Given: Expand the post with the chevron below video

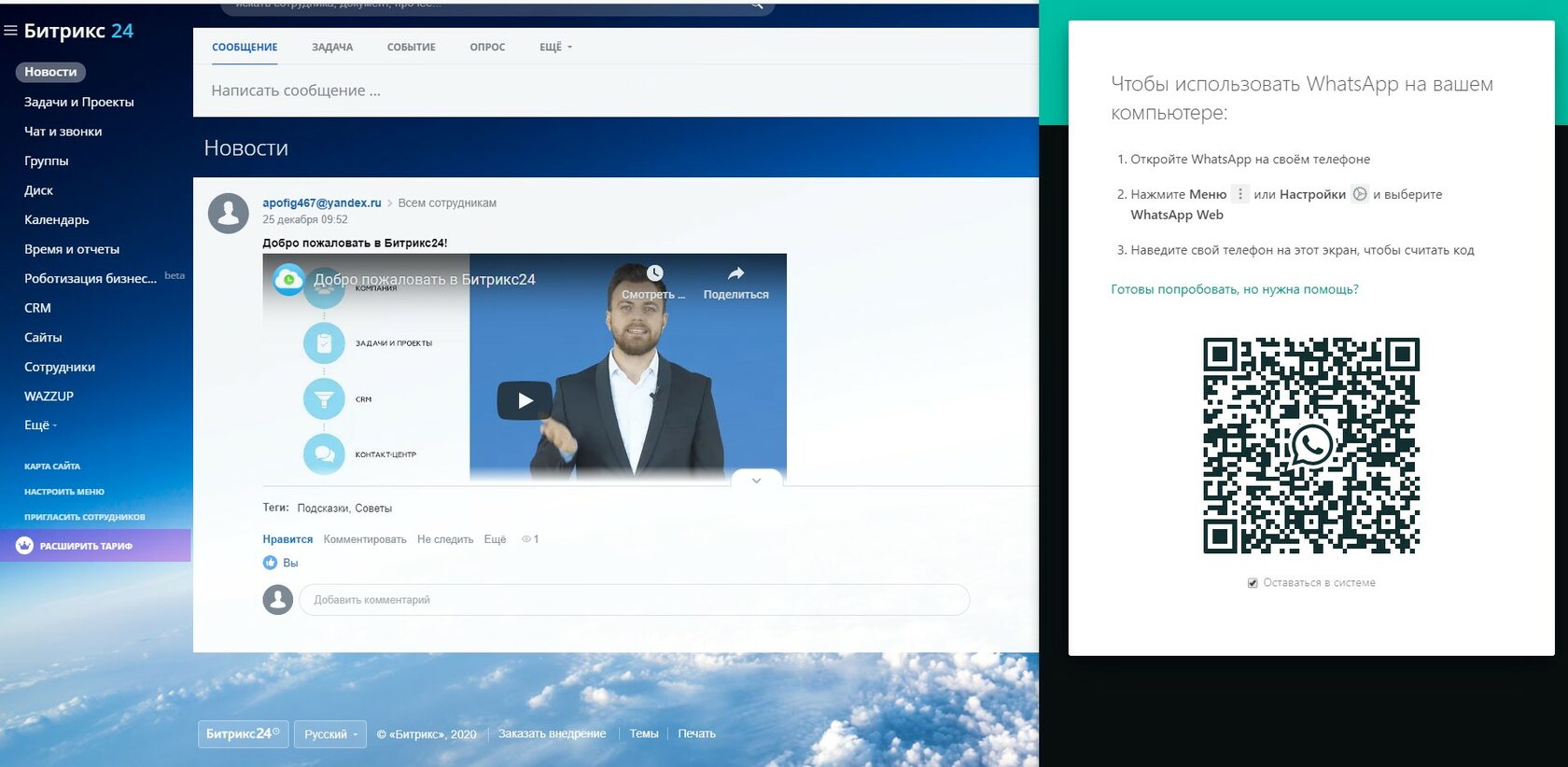Looking at the screenshot, I should 756,480.
